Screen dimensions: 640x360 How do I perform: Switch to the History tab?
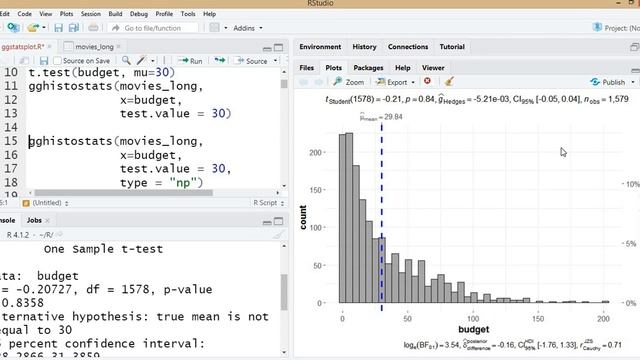click(364, 47)
